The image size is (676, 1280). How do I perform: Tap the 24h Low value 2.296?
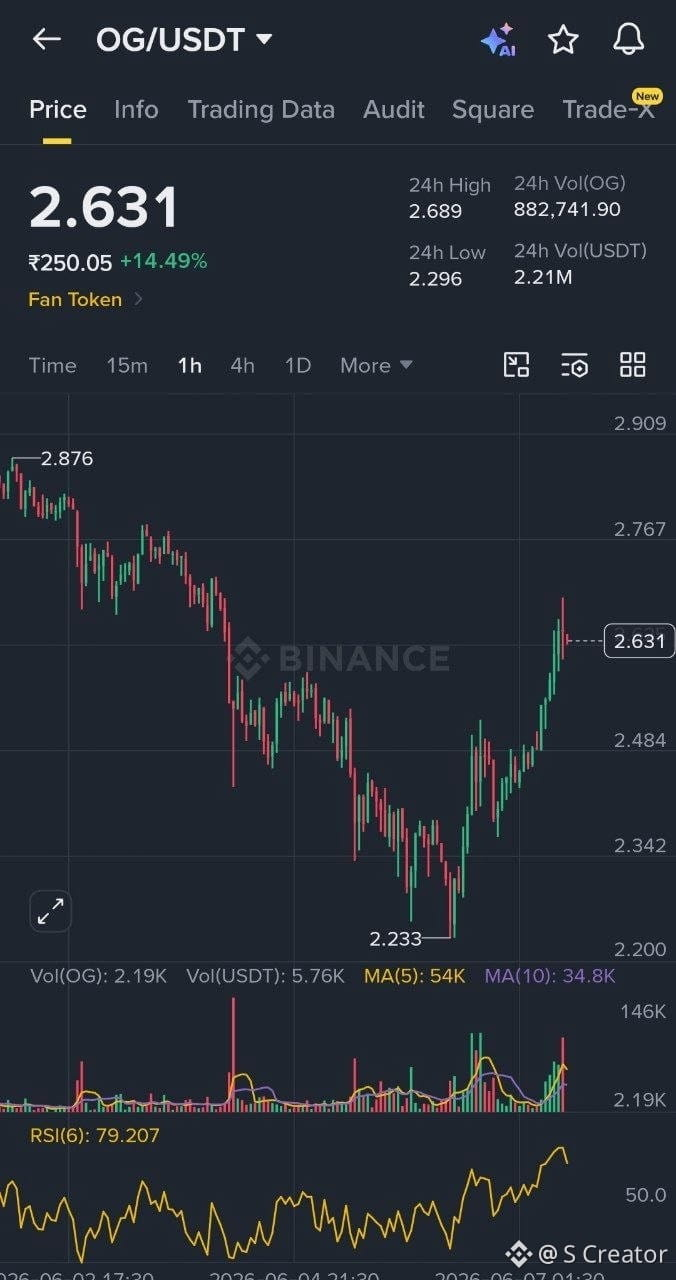point(435,279)
